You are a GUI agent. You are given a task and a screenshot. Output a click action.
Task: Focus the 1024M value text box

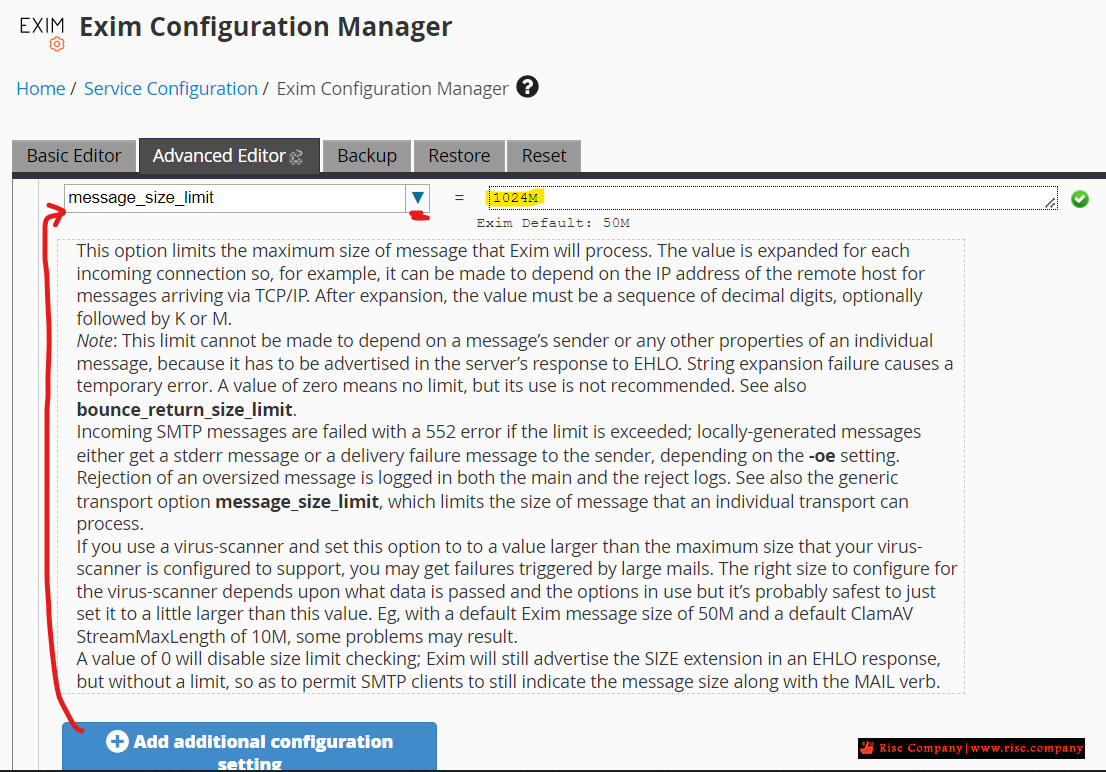click(772, 198)
